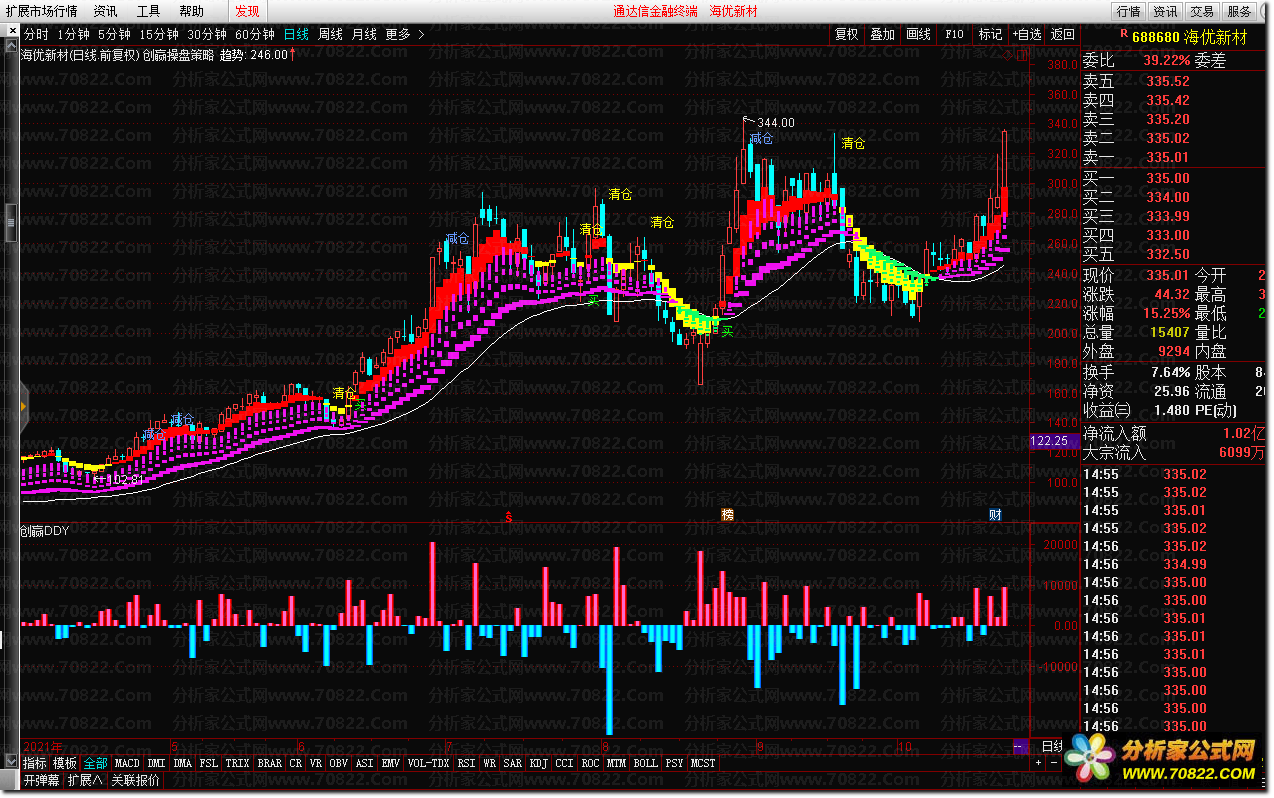Switch to the BOLL indicator

pos(646,763)
